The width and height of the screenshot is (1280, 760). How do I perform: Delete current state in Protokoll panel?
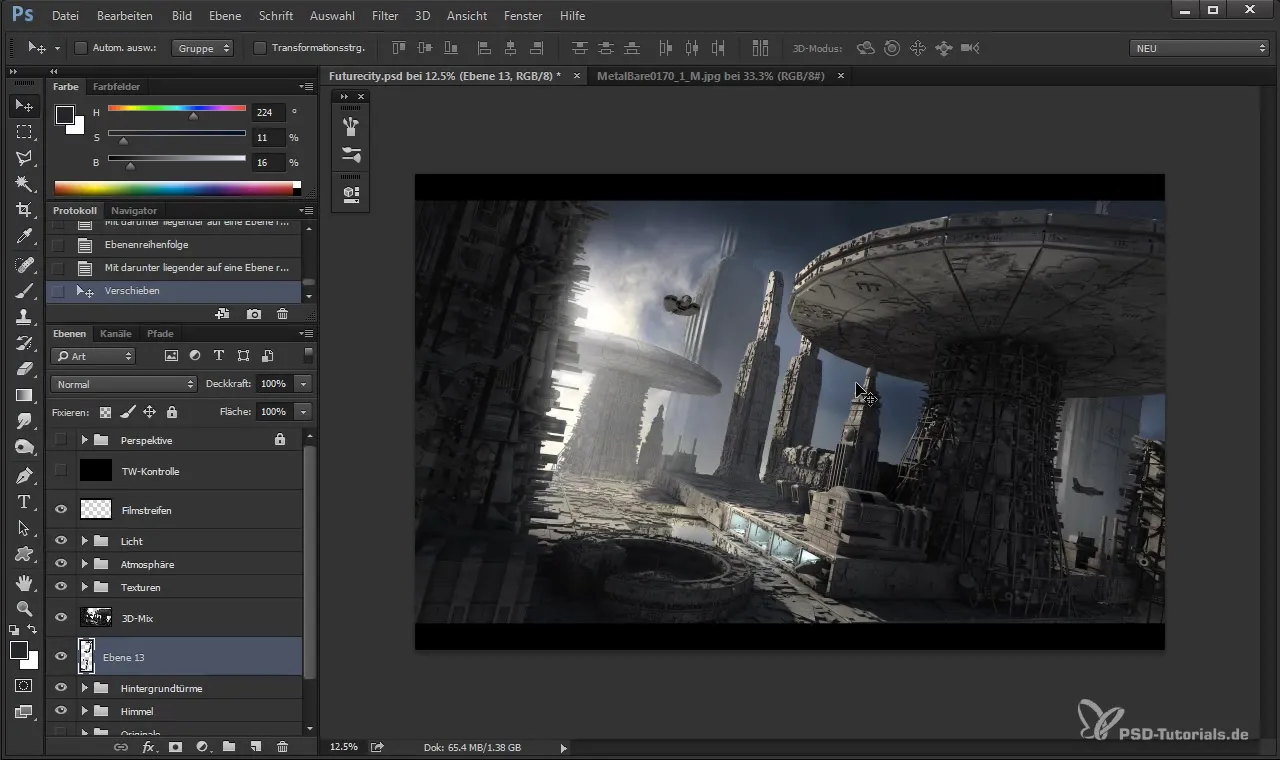[282, 314]
